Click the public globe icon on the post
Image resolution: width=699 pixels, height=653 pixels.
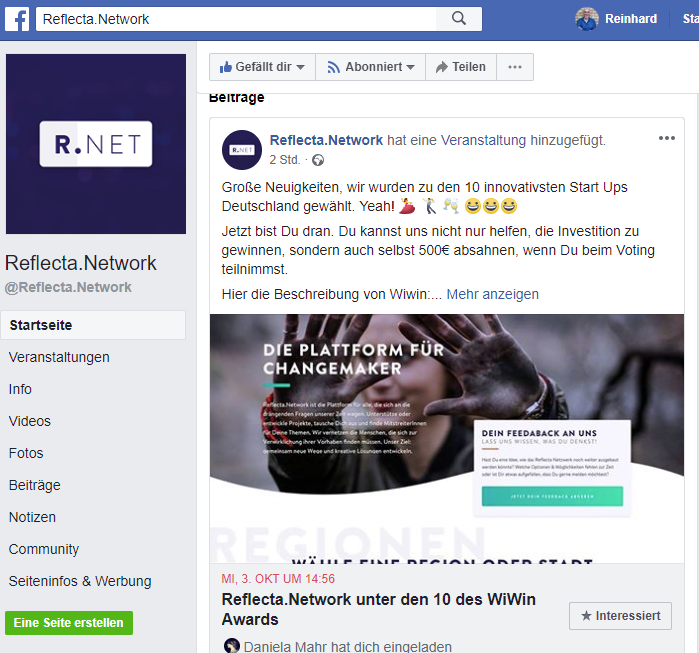318,160
